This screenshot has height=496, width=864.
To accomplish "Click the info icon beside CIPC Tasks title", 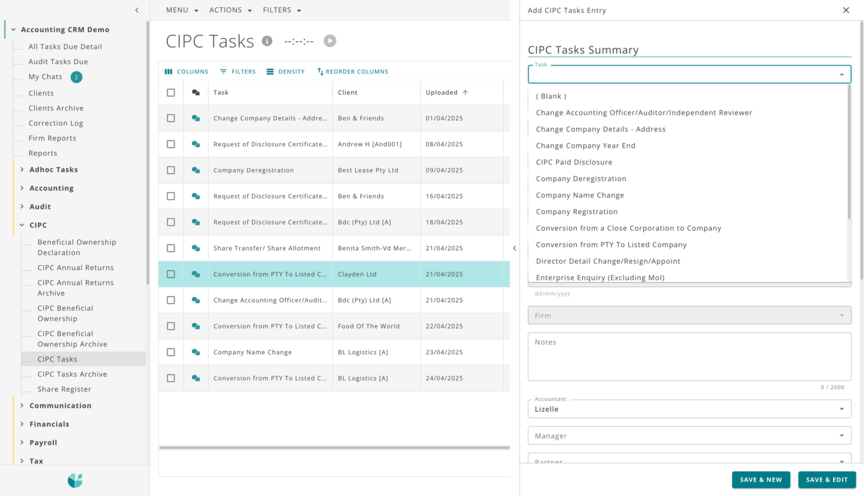I will click(267, 41).
